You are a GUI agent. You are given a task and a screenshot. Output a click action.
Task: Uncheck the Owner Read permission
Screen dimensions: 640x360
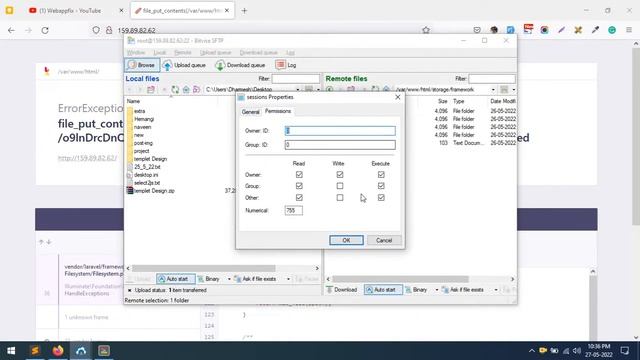[299, 175]
